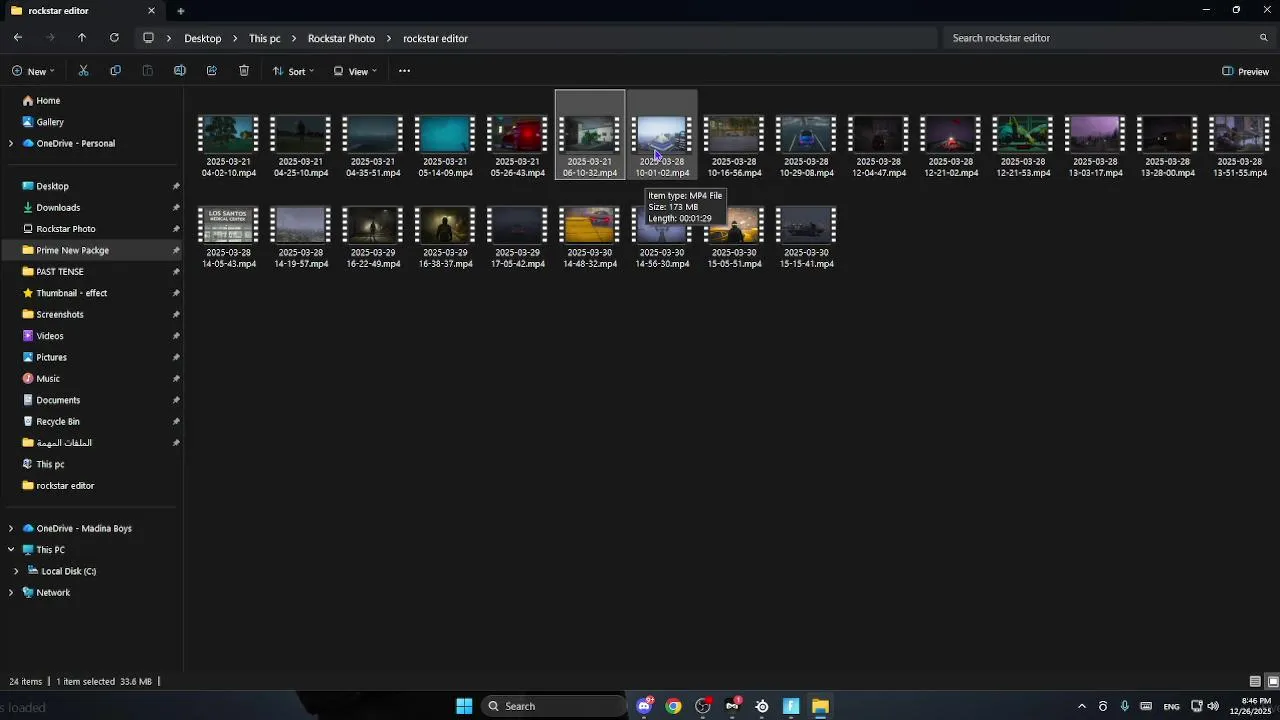Open the Sort dropdown menu
Screen dimensions: 1280x720
tap(293, 71)
